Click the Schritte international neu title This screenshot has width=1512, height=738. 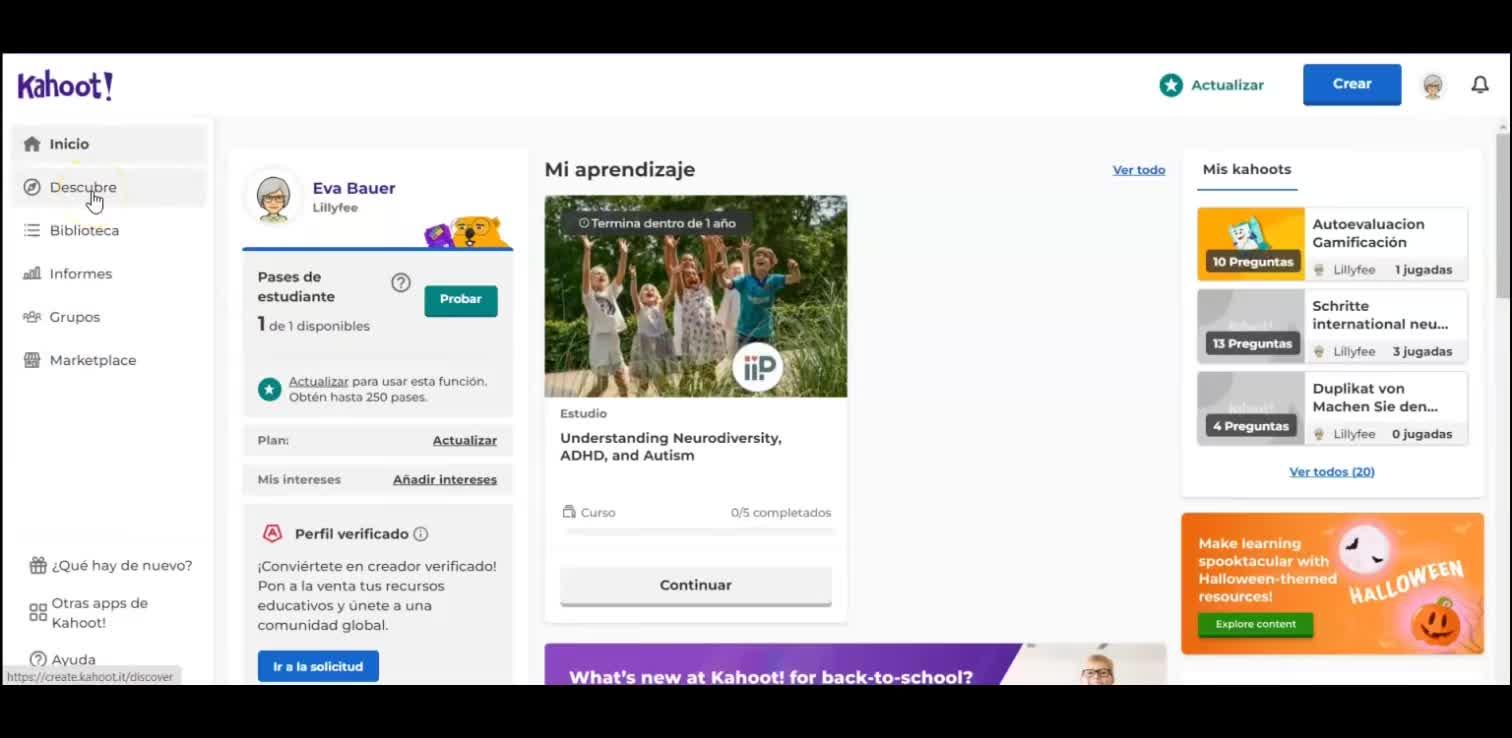pyautogui.click(x=1380, y=315)
